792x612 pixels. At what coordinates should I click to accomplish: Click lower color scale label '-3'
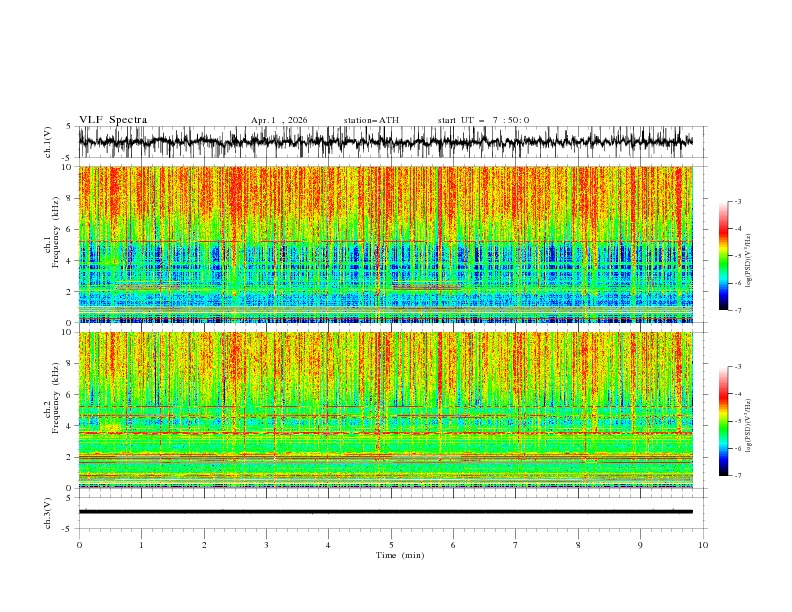737,367
